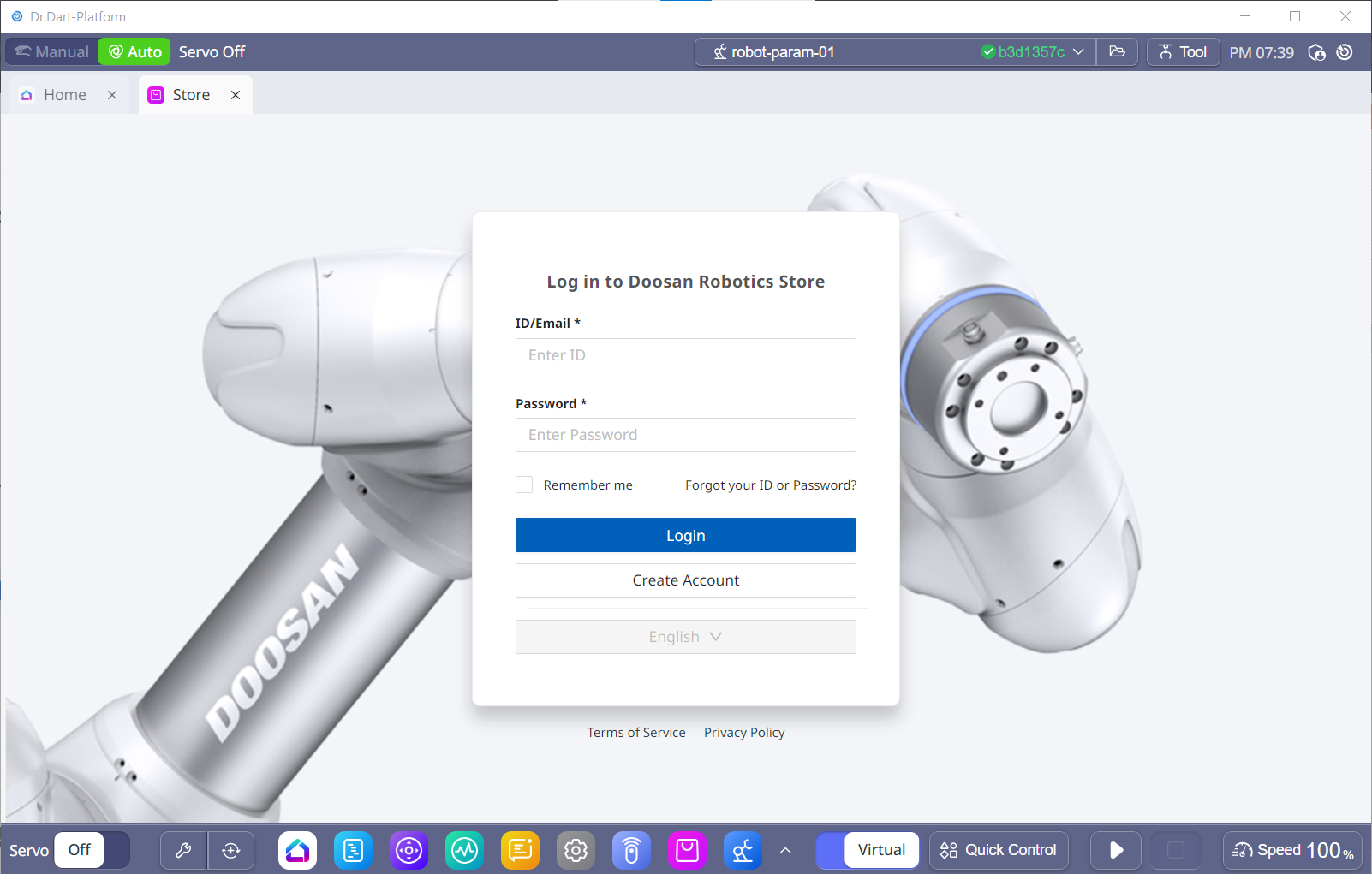This screenshot has width=1372, height=874.
Task: Open the Home module icon in bottom dock
Action: tap(297, 850)
